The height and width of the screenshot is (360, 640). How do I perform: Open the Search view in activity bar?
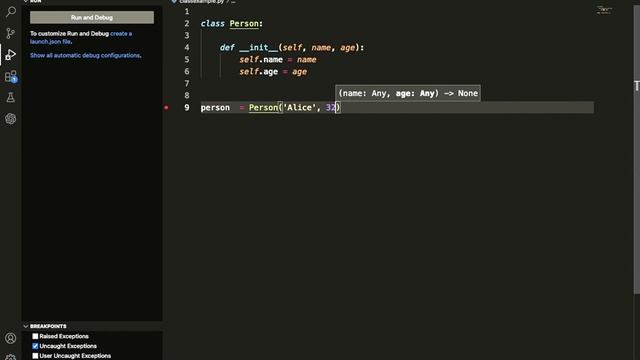[x=11, y=11]
